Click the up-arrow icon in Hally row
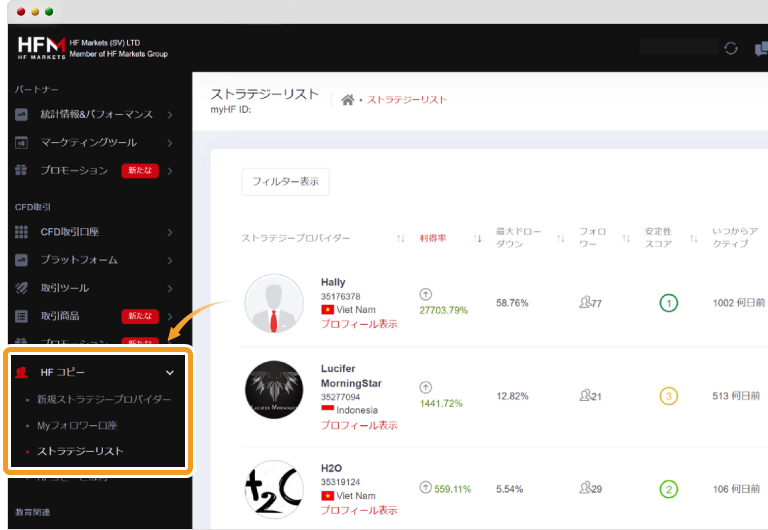Viewport: 768px width, 530px height. coord(425,294)
